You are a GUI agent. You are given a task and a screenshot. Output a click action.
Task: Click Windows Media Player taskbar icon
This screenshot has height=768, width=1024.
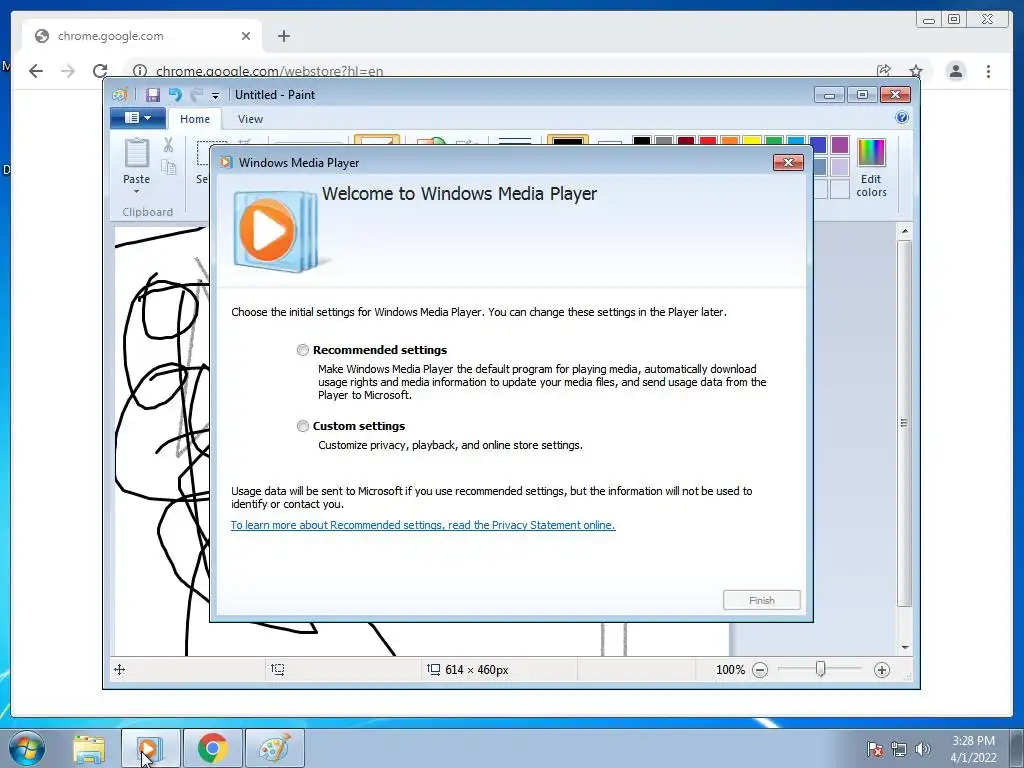[x=150, y=748]
